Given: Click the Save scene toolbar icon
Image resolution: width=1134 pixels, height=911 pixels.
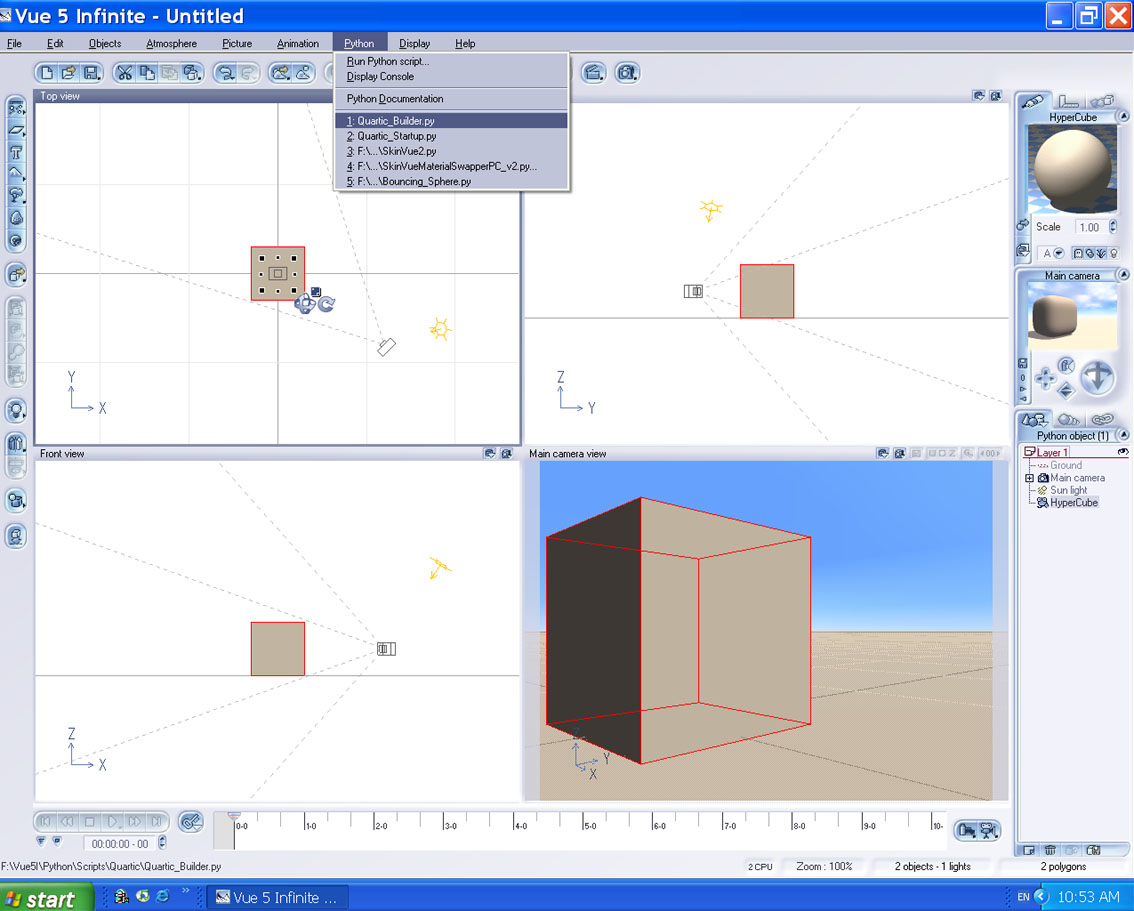Looking at the screenshot, I should (91, 73).
